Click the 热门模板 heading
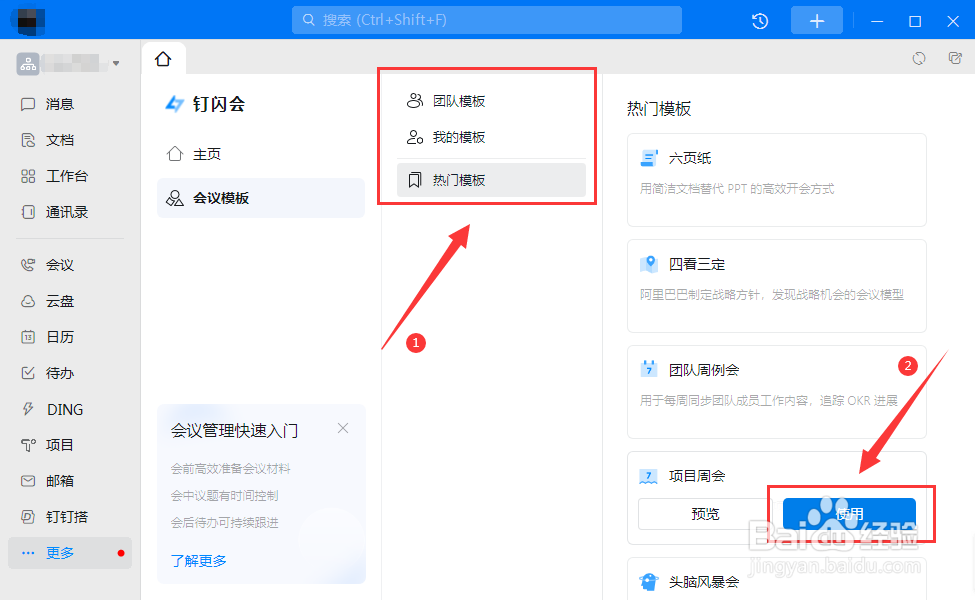Image resolution: width=975 pixels, height=600 pixels. [x=658, y=109]
